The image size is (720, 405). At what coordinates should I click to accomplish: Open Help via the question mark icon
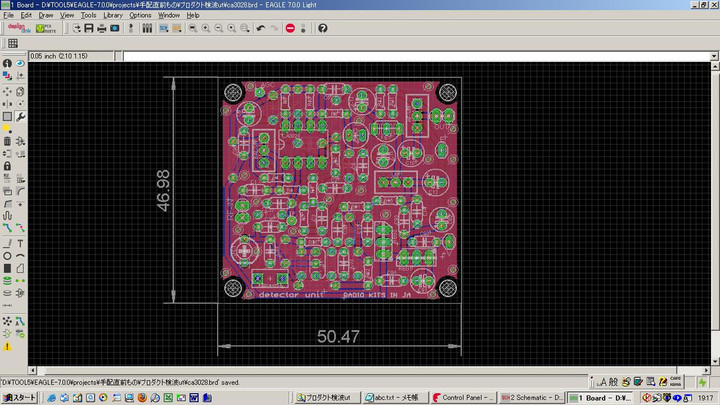pos(322,29)
